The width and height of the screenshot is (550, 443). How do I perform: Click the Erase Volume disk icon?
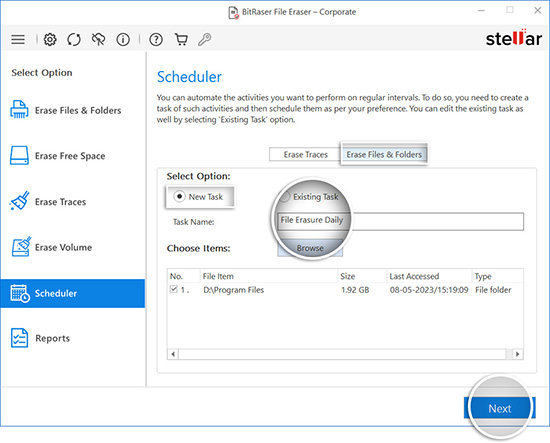tap(21, 247)
